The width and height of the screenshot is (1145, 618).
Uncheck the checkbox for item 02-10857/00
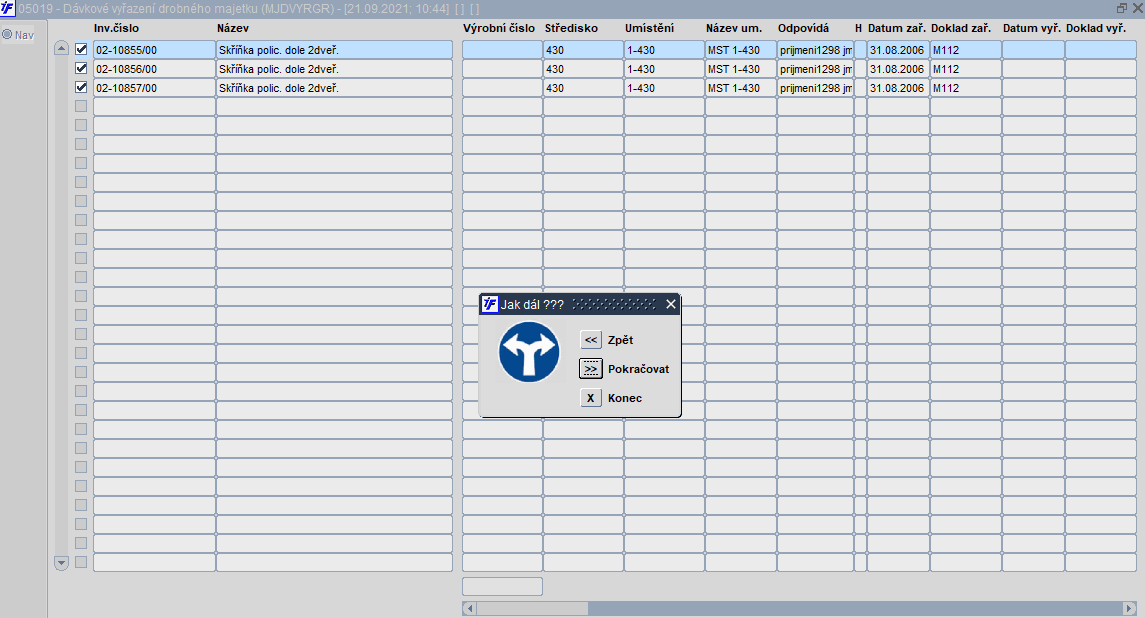81,88
